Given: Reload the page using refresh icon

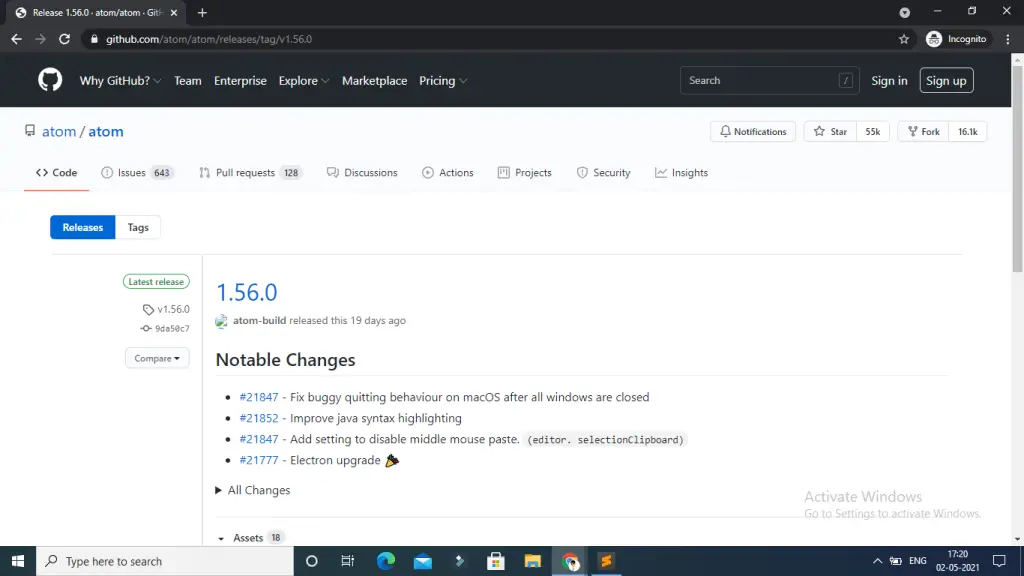Looking at the screenshot, I should pyautogui.click(x=64, y=39).
